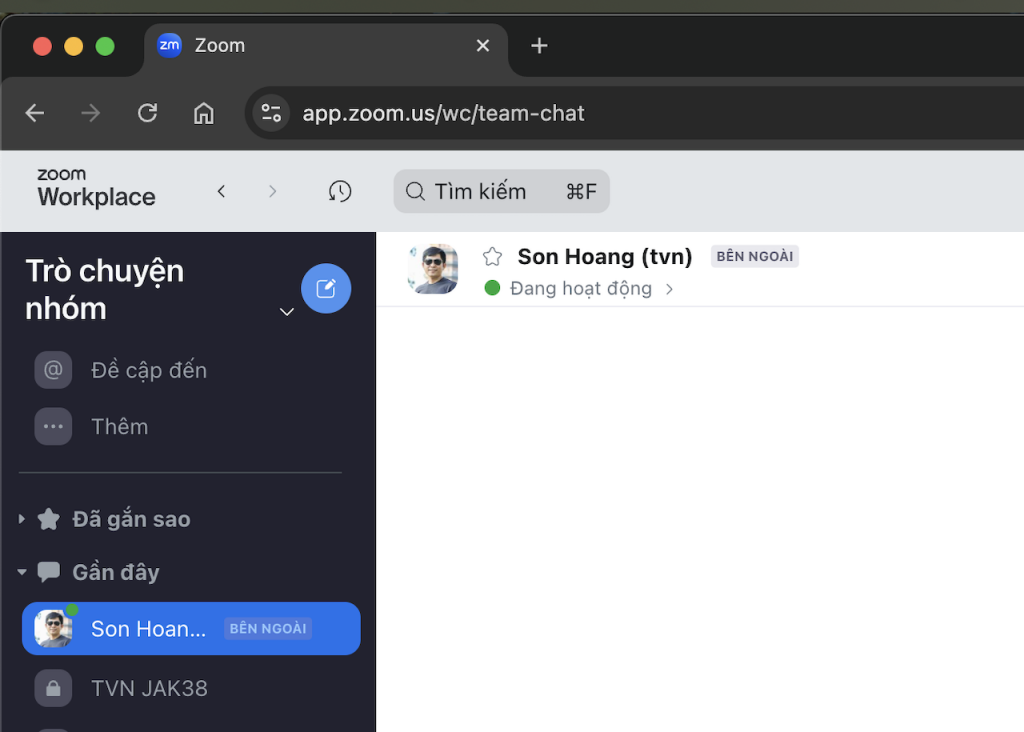Open the history clock icon
This screenshot has height=732, width=1024.
340,191
